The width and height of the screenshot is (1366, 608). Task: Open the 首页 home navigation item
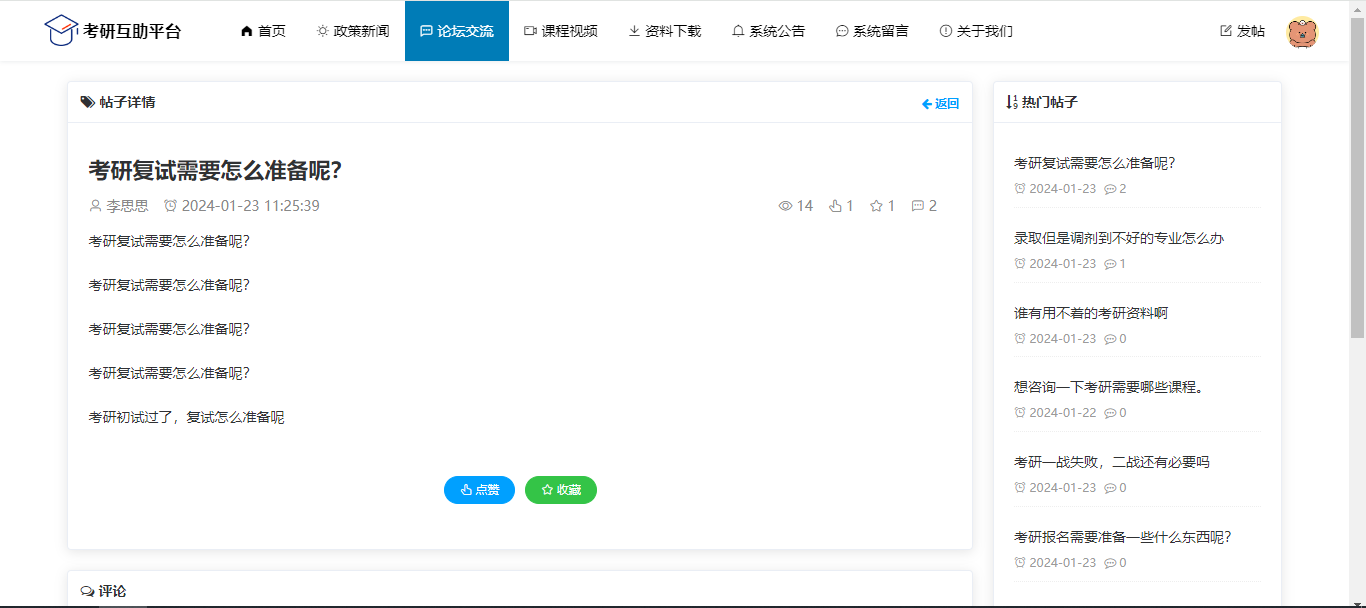tap(263, 31)
